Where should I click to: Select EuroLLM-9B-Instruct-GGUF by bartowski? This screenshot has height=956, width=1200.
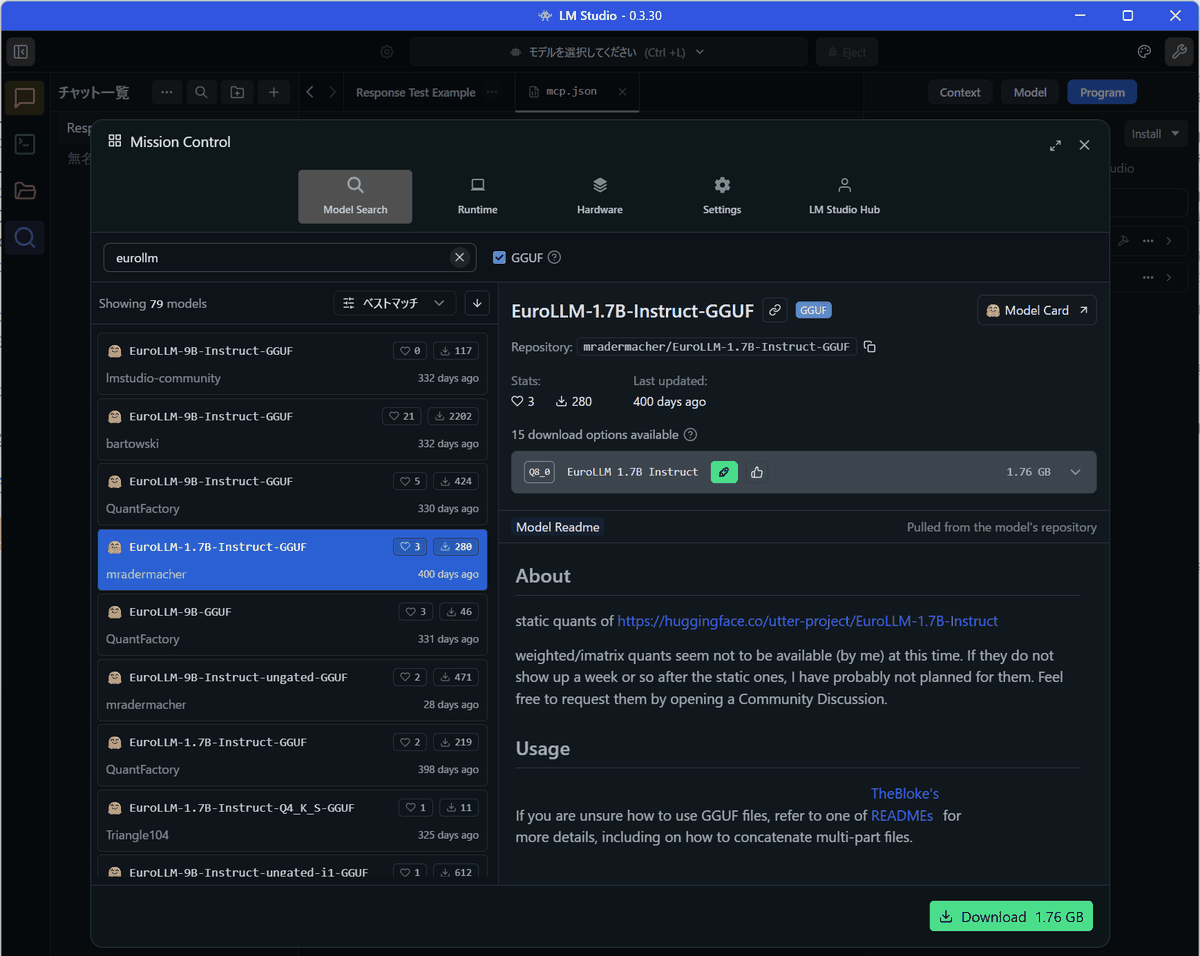(292, 429)
